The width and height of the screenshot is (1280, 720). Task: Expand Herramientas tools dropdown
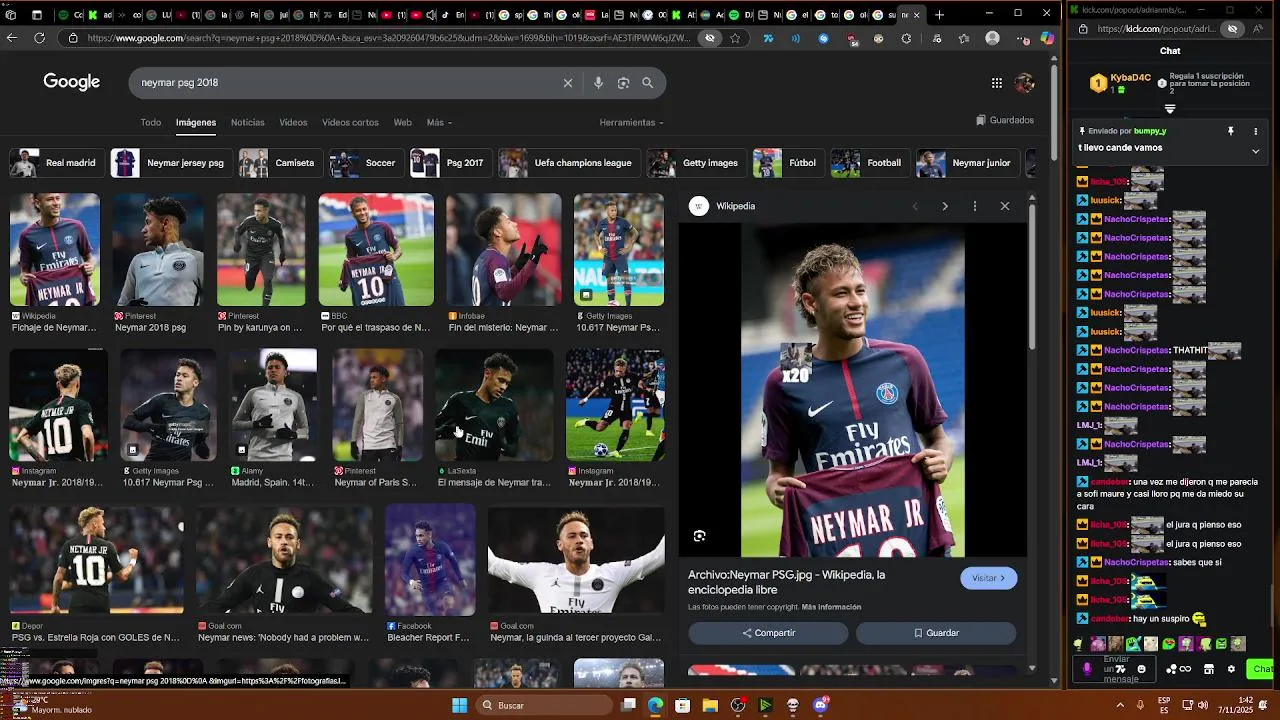[x=631, y=122]
